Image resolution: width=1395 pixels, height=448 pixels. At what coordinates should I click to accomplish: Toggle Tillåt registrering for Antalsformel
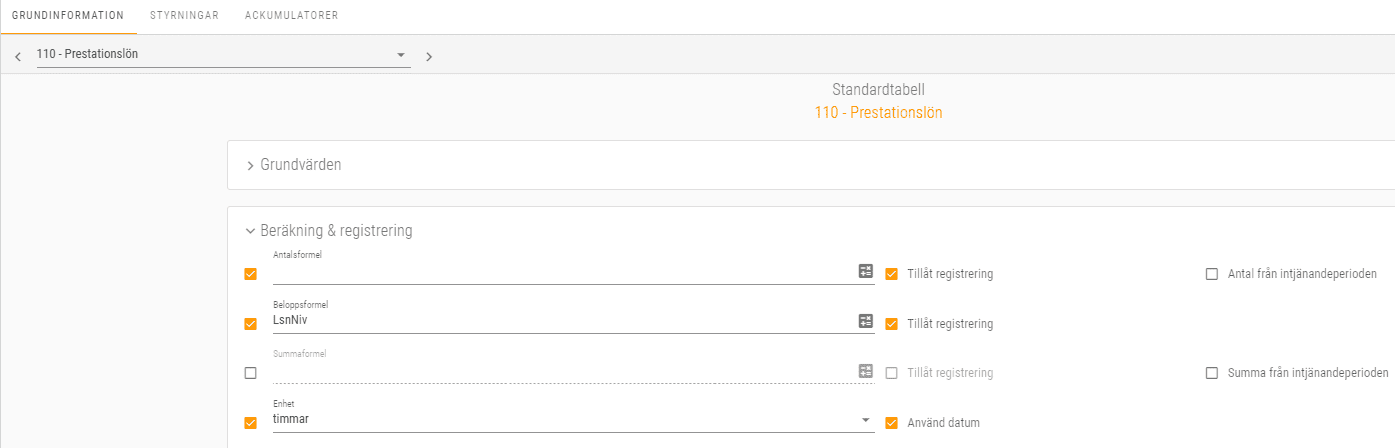point(891,274)
